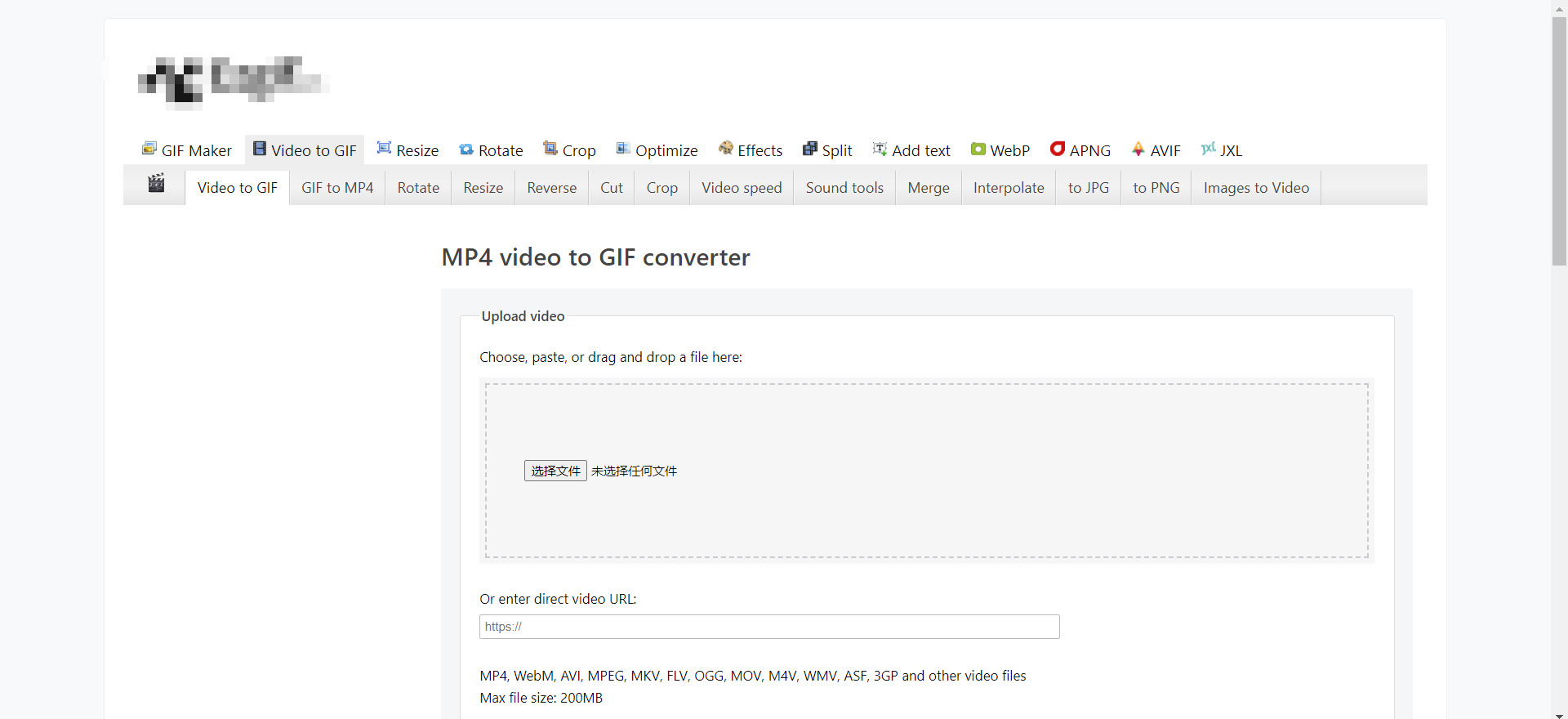The width and height of the screenshot is (1568, 719).
Task: Click the Rotate tool icon
Action: 466,150
